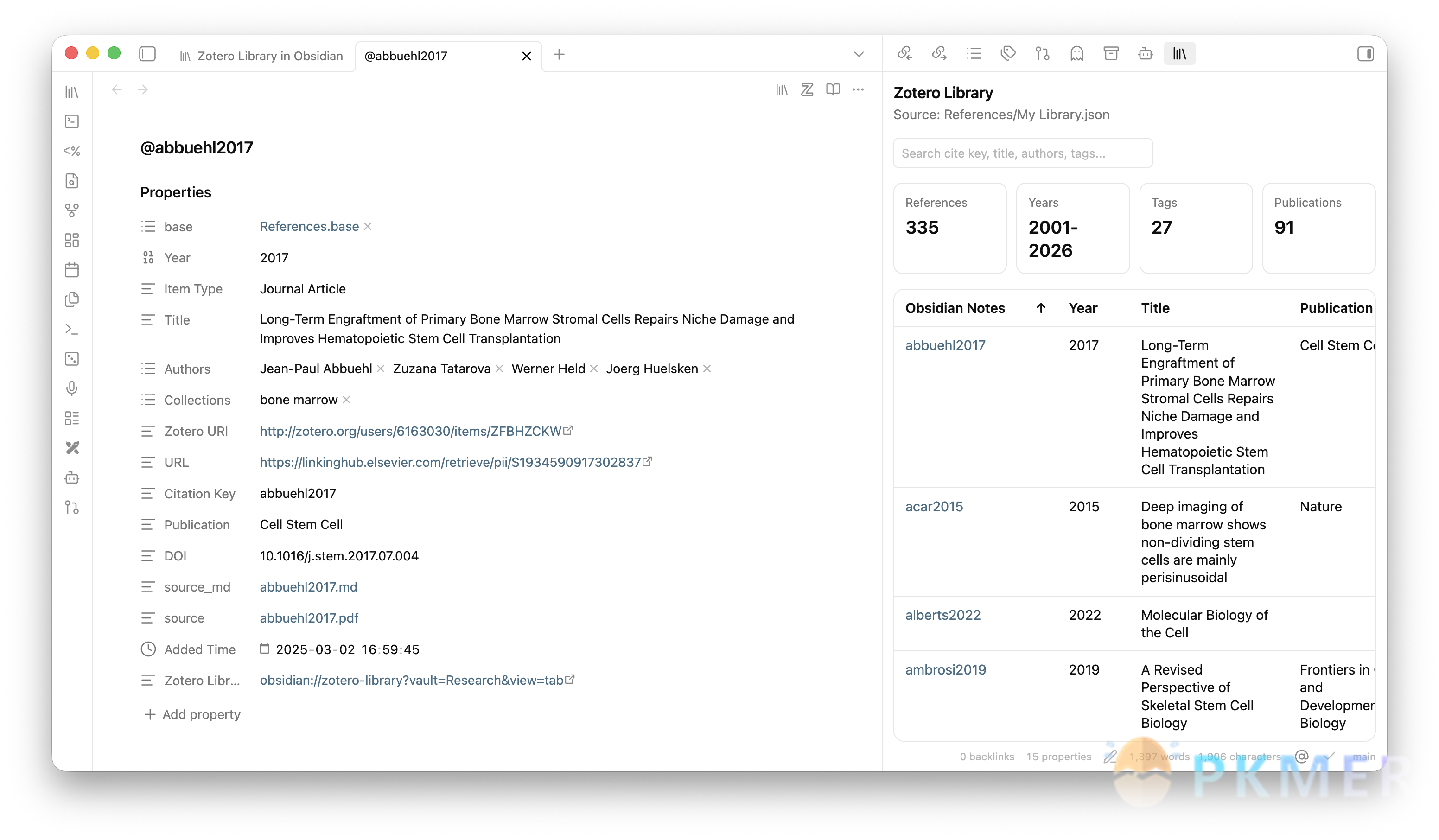Open abbuehl2017 note link in table
The image size is (1439, 840).
coord(946,345)
